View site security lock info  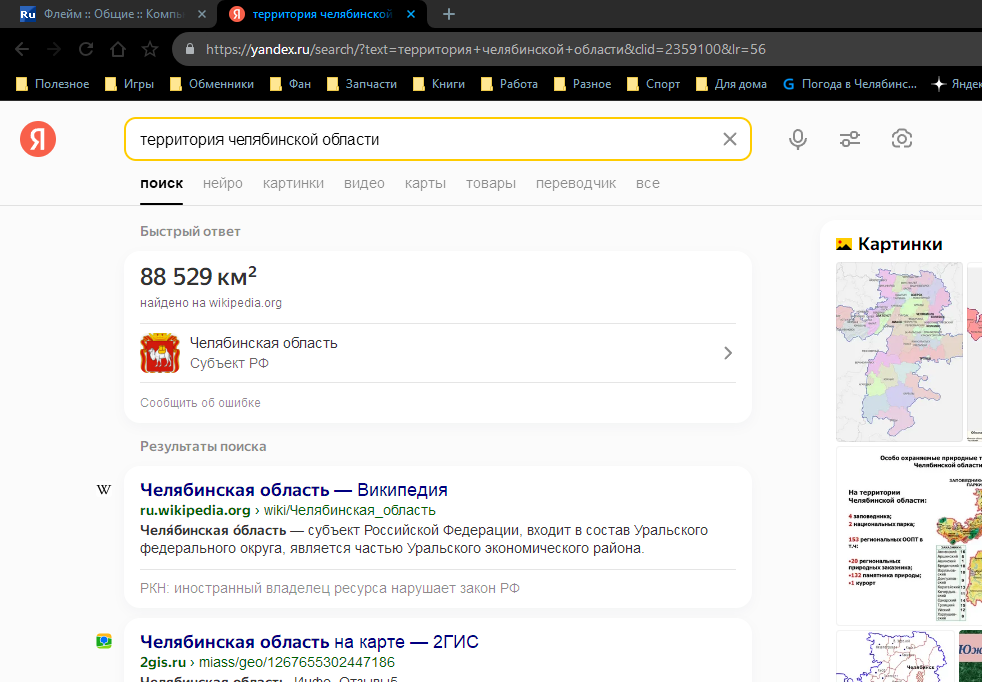(x=190, y=49)
